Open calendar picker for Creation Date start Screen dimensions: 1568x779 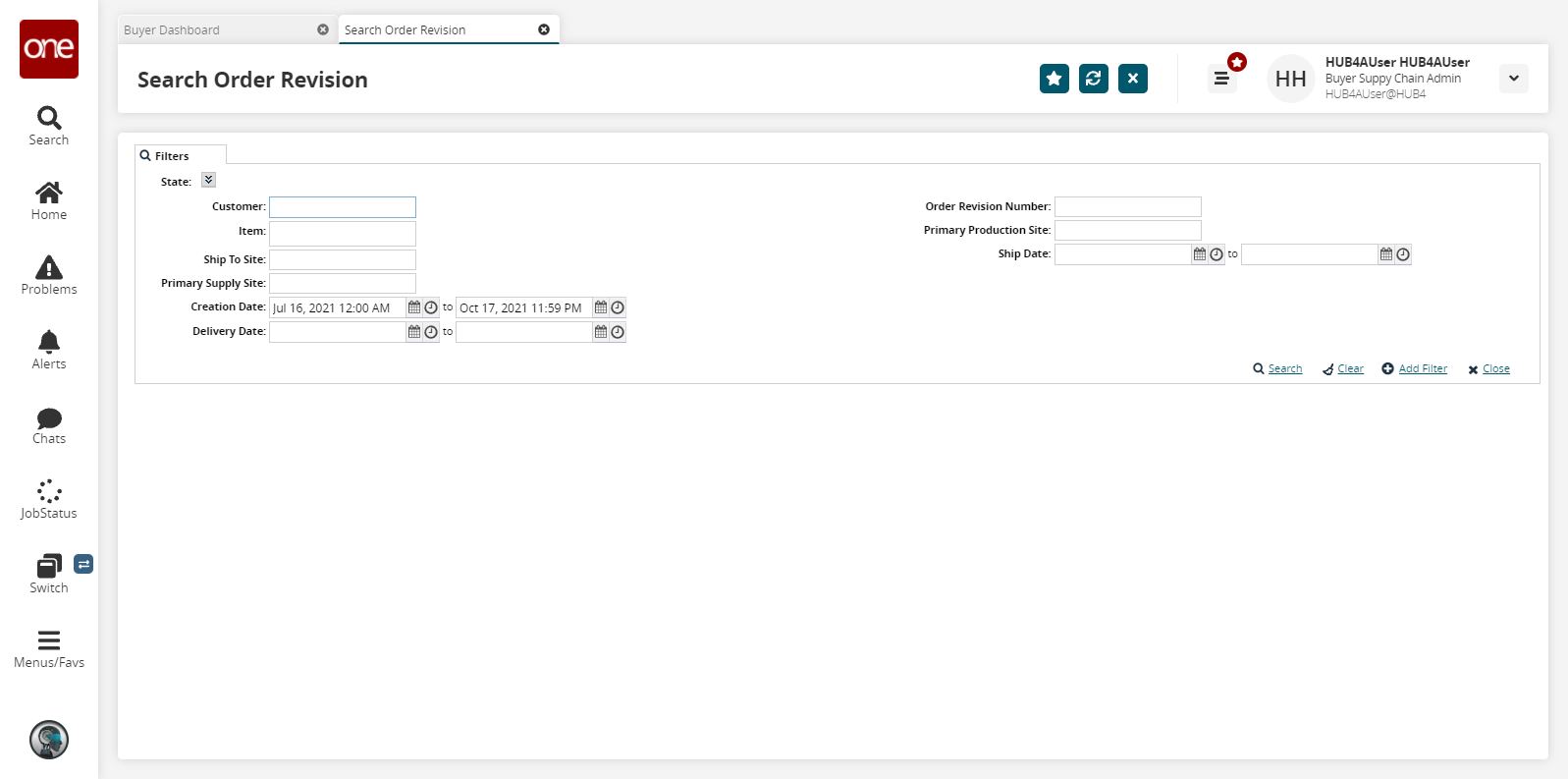414,307
